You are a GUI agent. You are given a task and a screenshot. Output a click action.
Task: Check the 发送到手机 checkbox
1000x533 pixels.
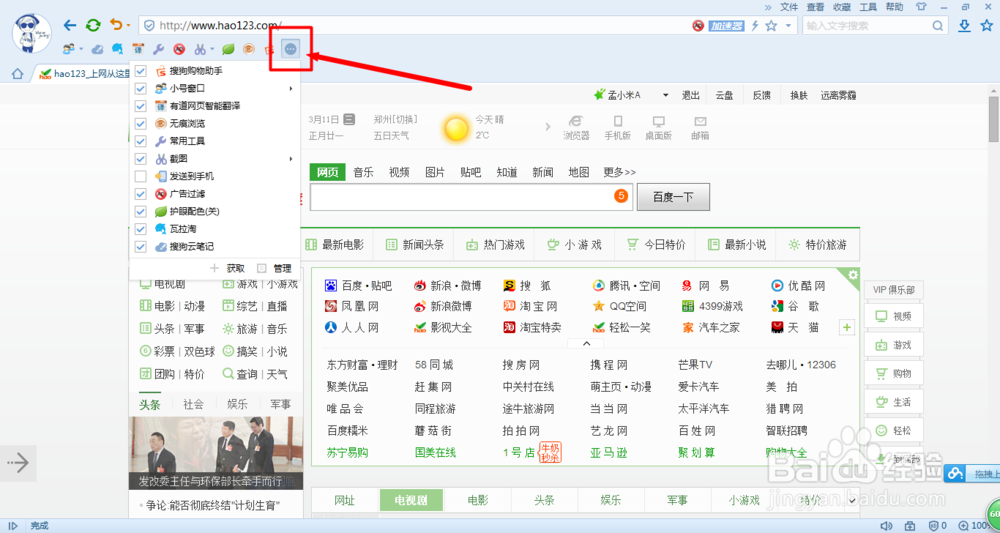tap(141, 176)
